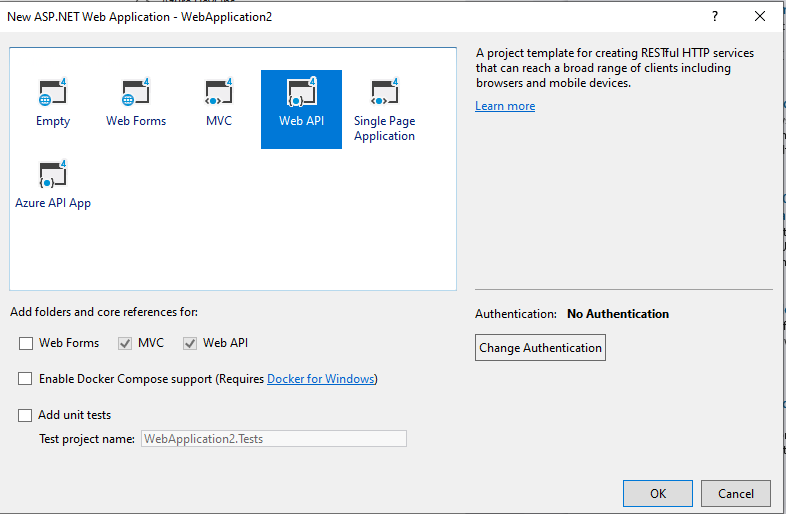The height and width of the screenshot is (514, 786).
Task: Cancel the new project dialog
Action: click(735, 493)
